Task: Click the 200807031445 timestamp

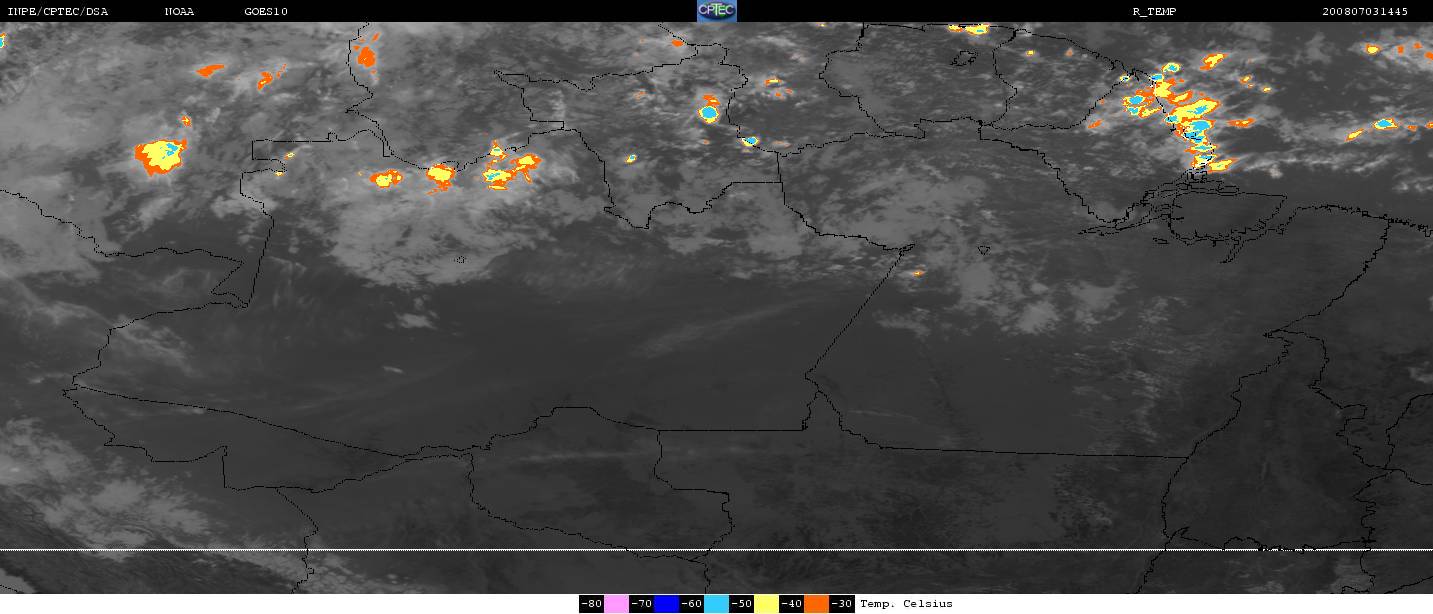Action: [x=1365, y=11]
